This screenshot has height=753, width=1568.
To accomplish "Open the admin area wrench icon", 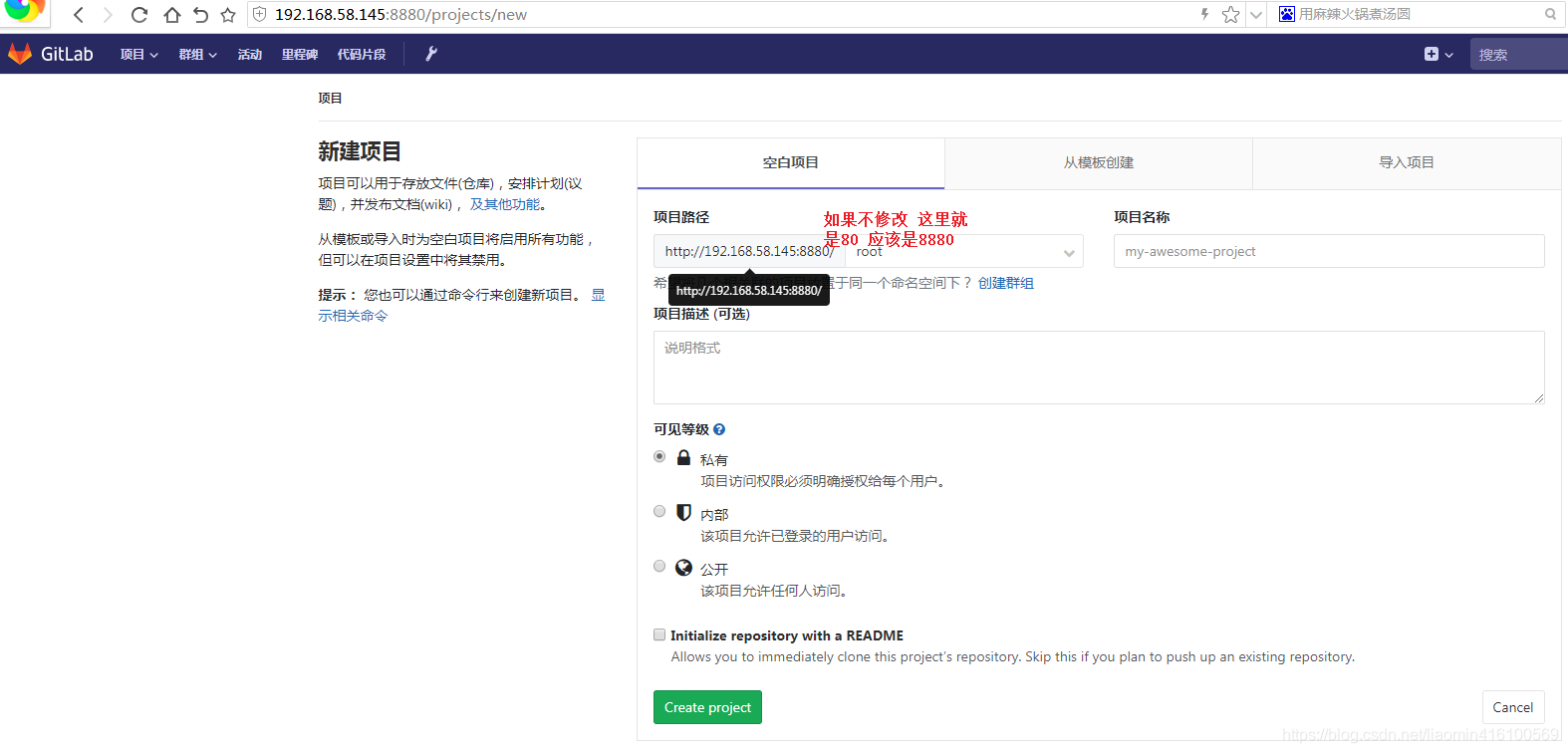I will tap(431, 54).
